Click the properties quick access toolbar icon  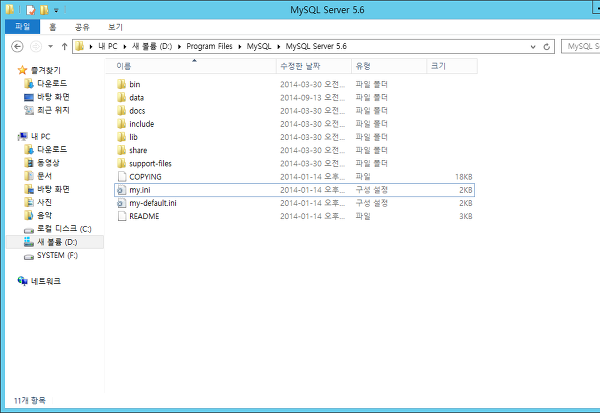pos(31,10)
